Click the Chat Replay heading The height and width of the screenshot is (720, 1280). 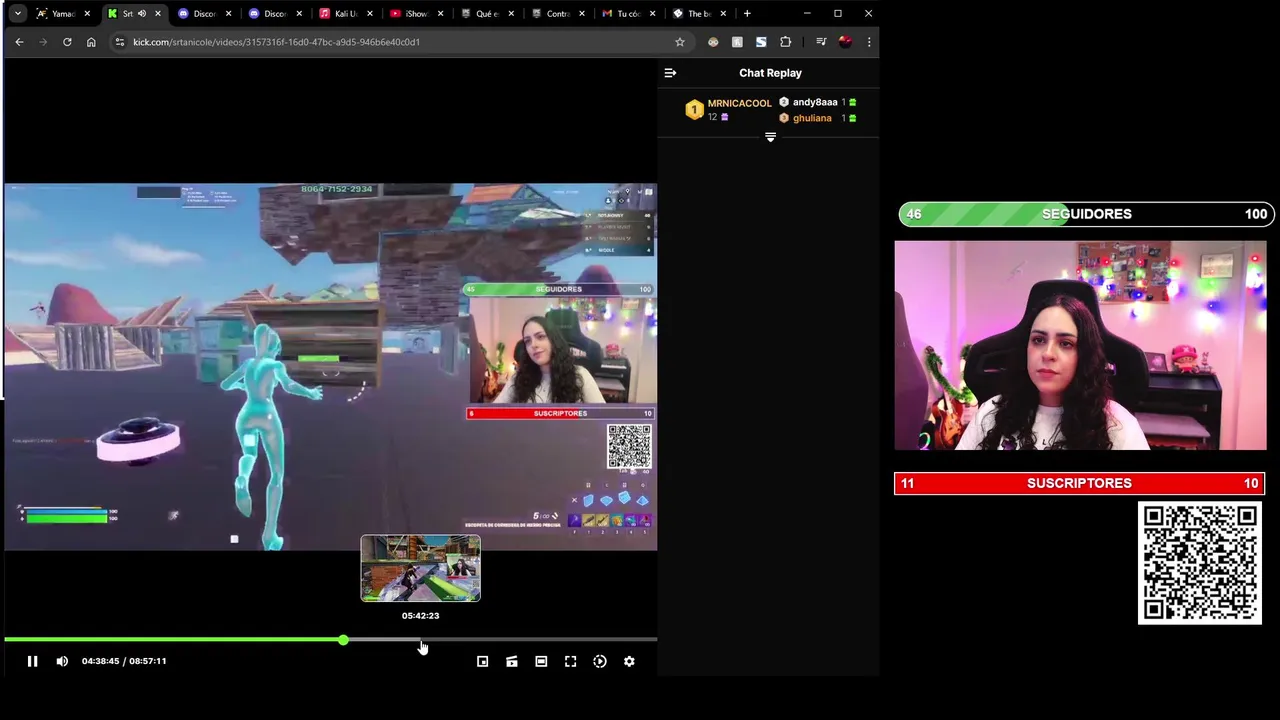(770, 73)
